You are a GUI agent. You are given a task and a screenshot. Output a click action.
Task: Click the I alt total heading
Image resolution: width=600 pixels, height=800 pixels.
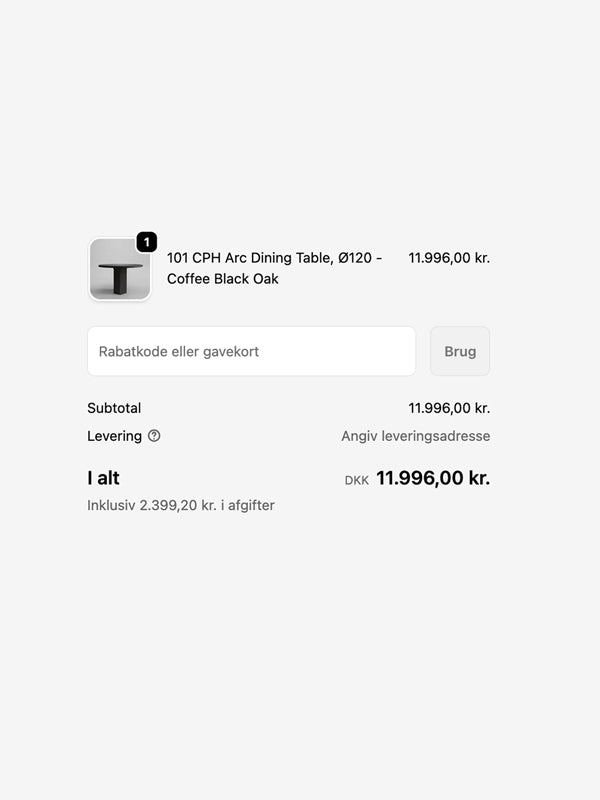pyautogui.click(x=103, y=478)
